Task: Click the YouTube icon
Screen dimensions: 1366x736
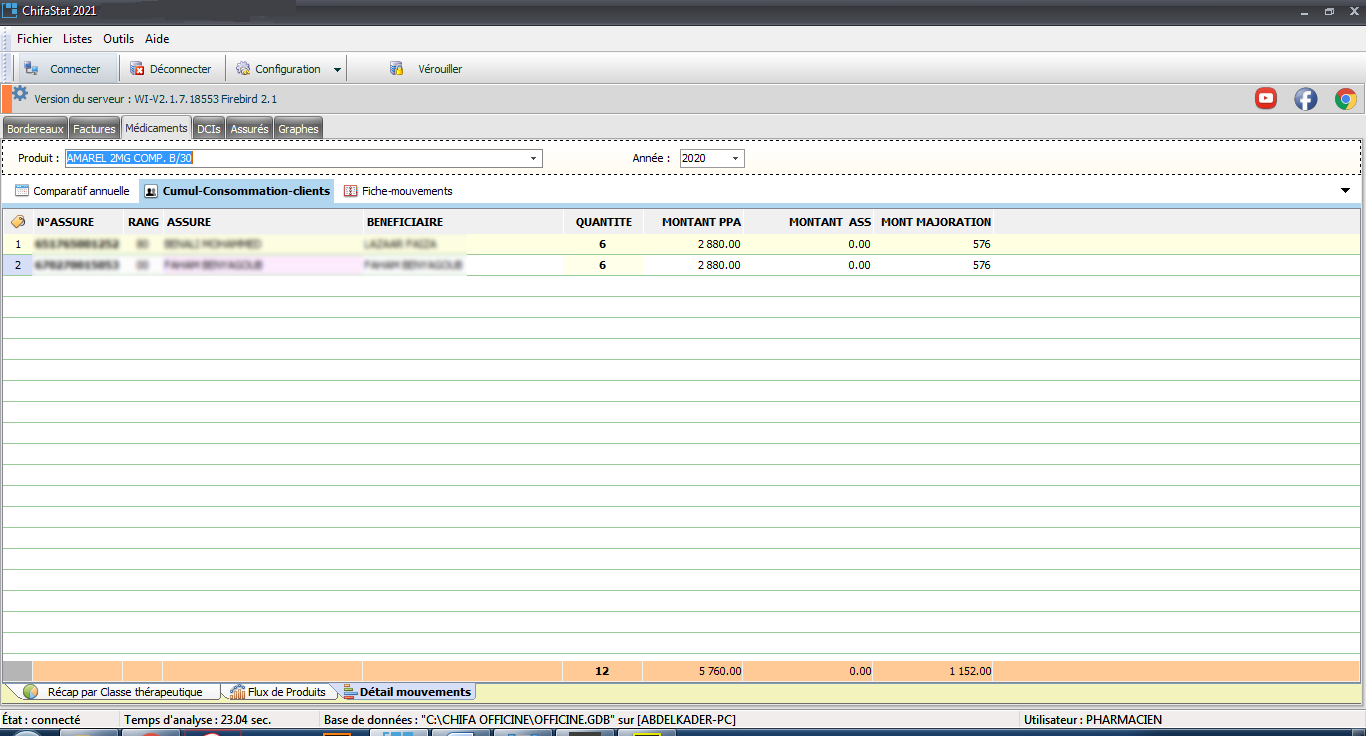Action: click(x=1266, y=98)
